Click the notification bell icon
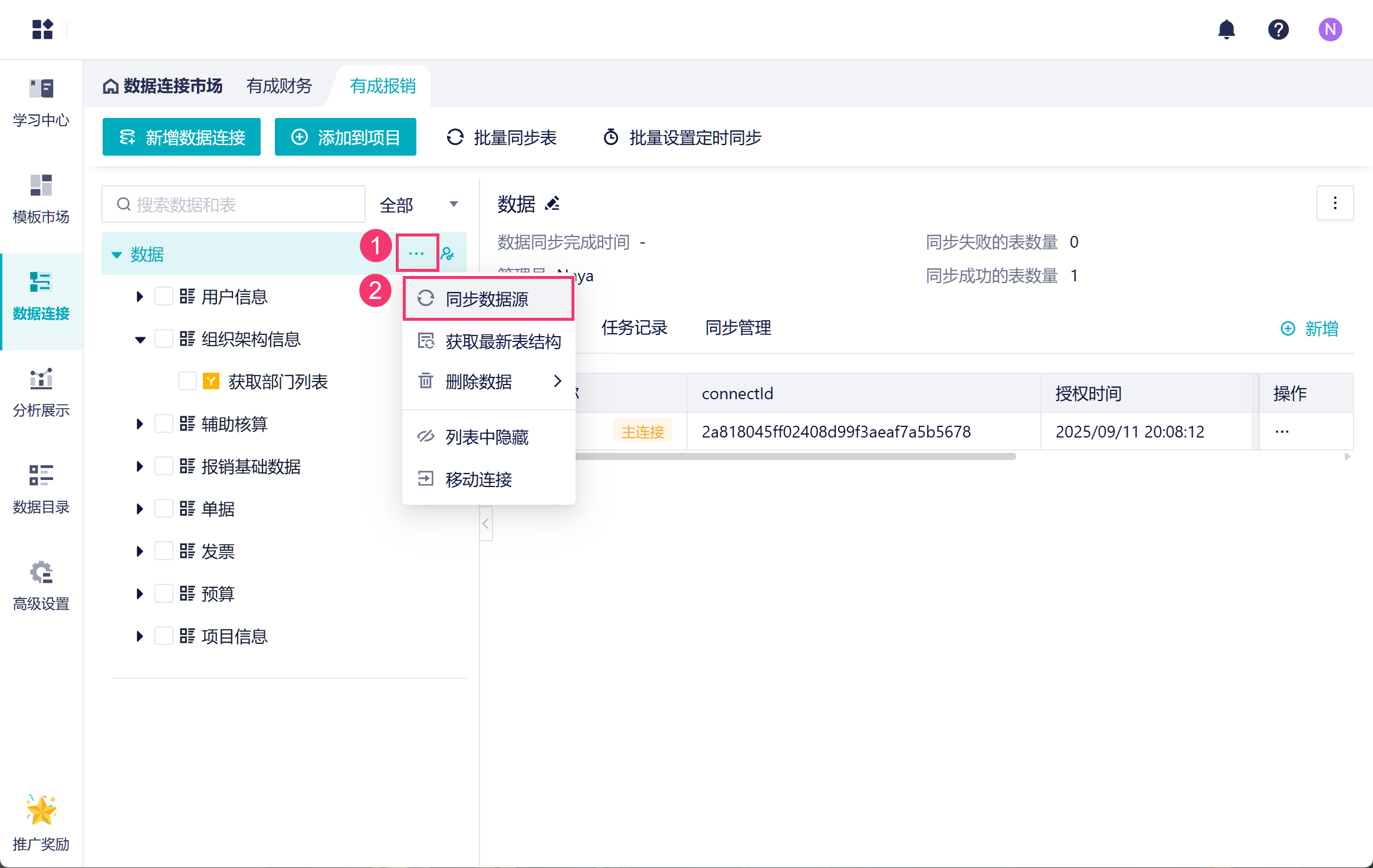The height and width of the screenshot is (868, 1373). 1226,29
